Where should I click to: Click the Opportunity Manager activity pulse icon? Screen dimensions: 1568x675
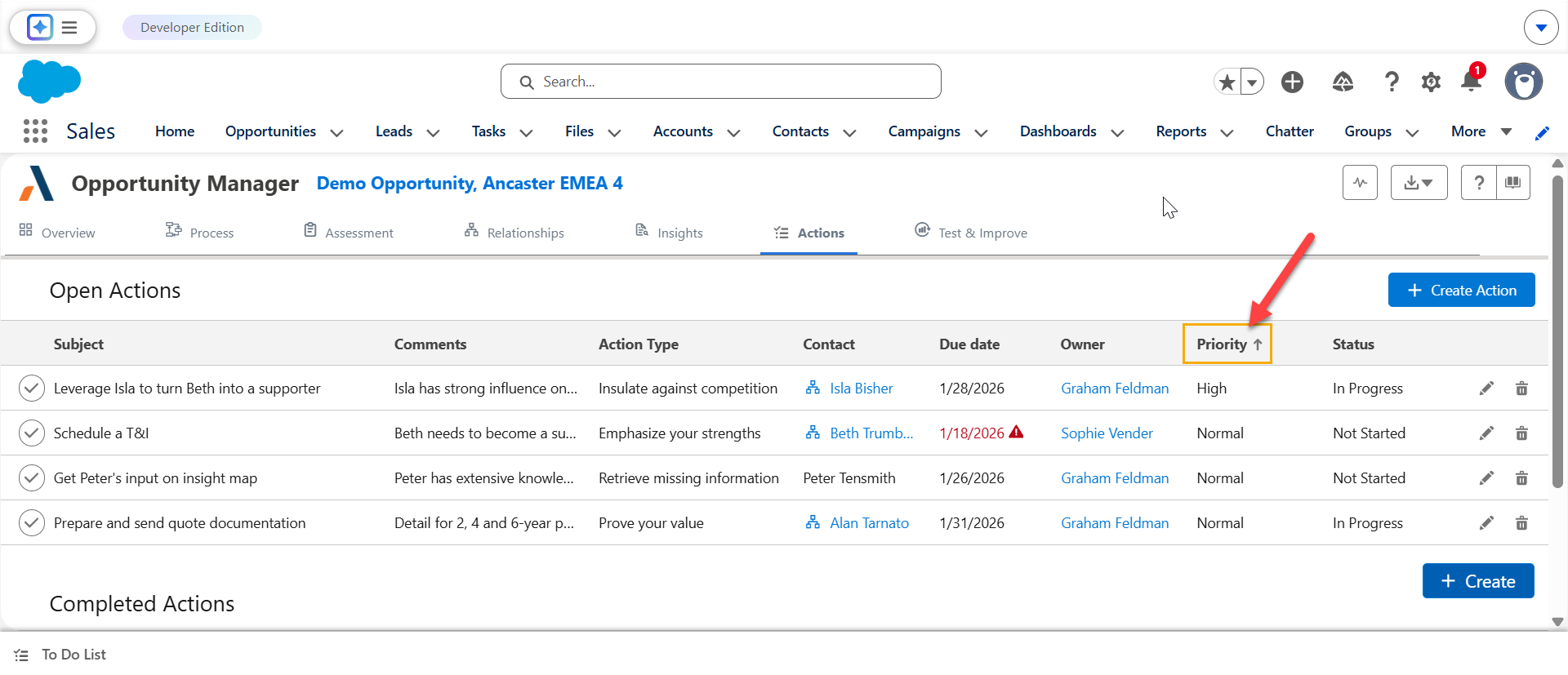tap(1360, 182)
